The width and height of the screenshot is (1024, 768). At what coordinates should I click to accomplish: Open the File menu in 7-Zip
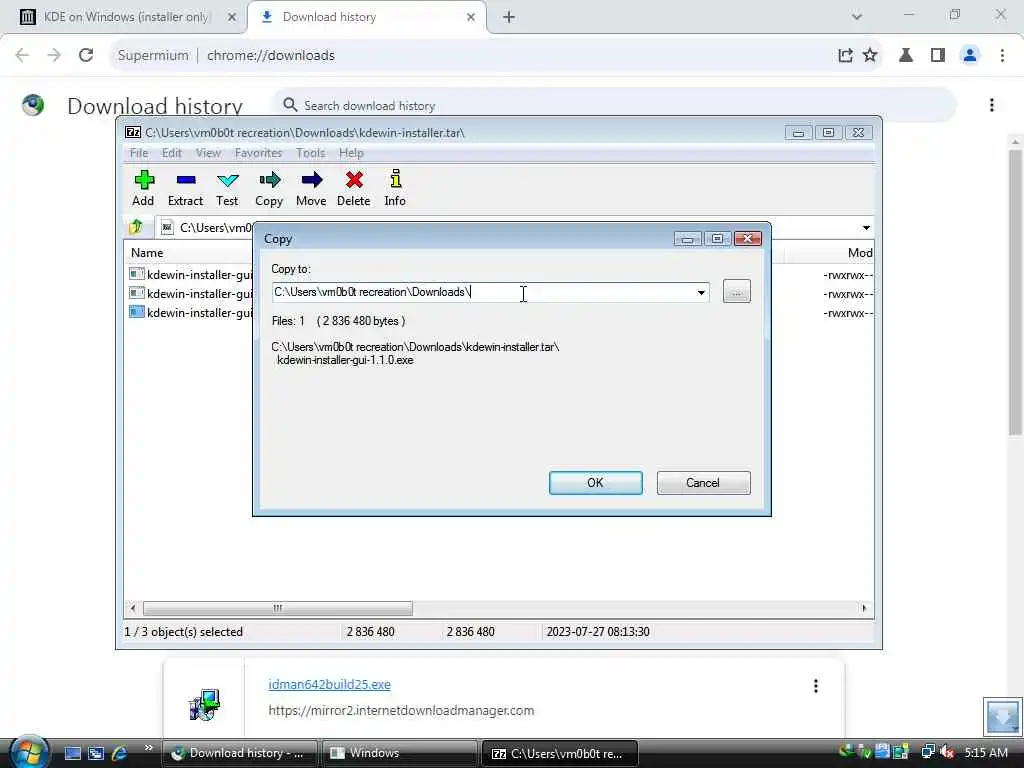tap(138, 153)
